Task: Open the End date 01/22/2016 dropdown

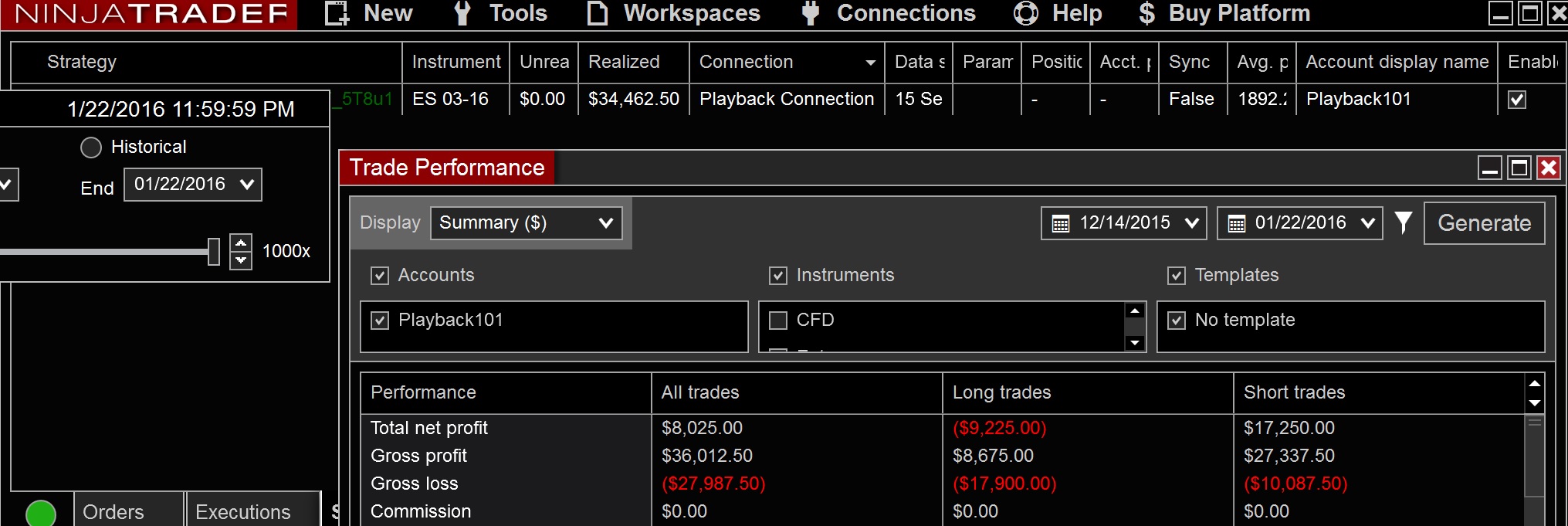Action: tap(192, 185)
